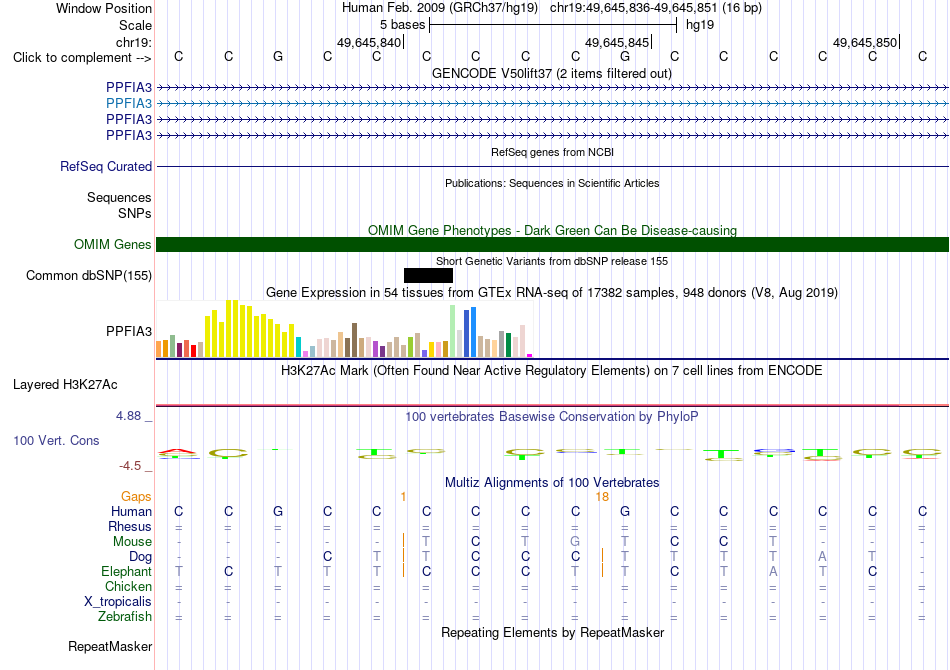Click the orange Gaps label
Screen dimensions: 950x670
coord(136,497)
